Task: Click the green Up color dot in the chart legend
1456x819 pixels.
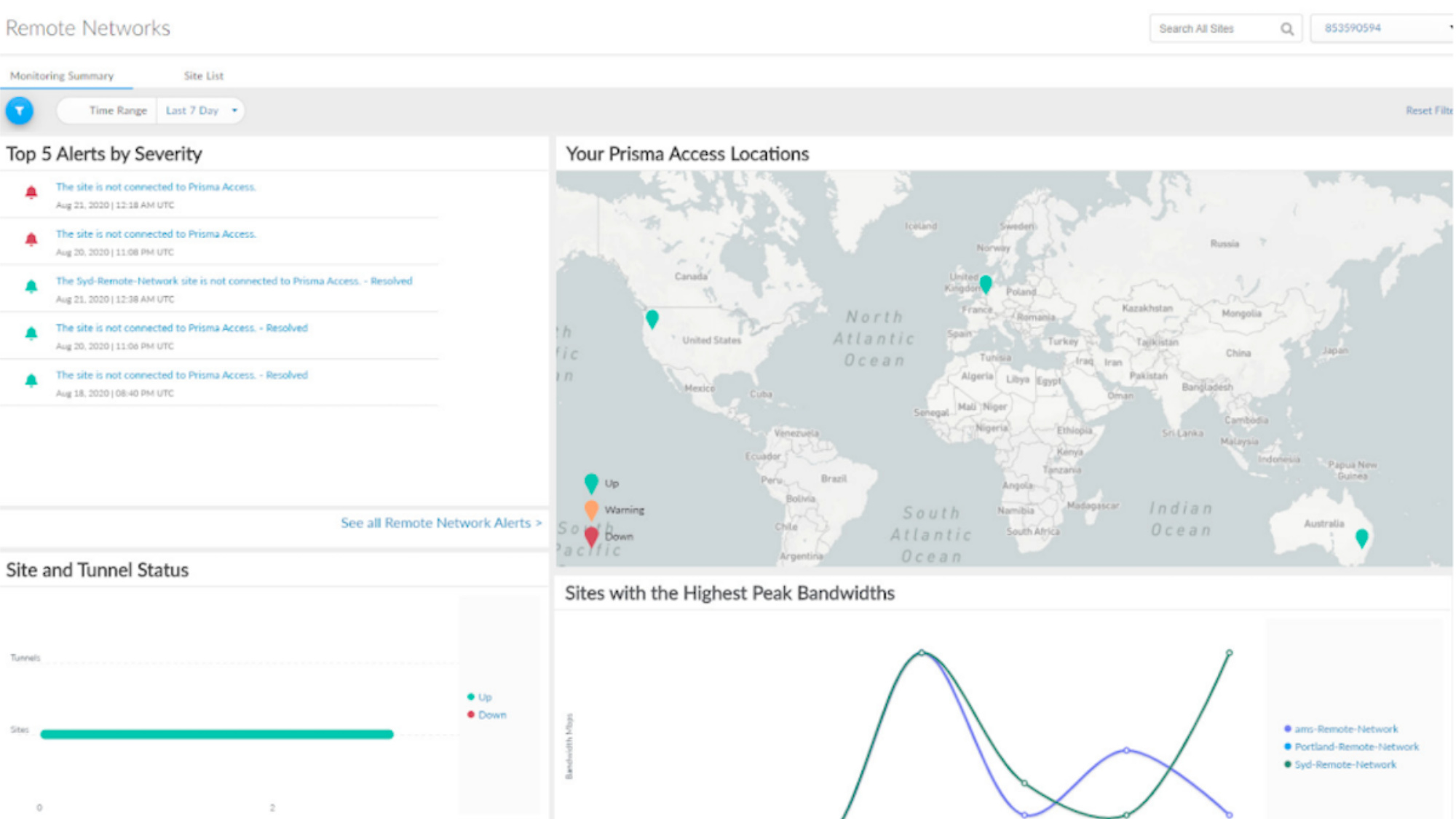Action: [x=470, y=697]
